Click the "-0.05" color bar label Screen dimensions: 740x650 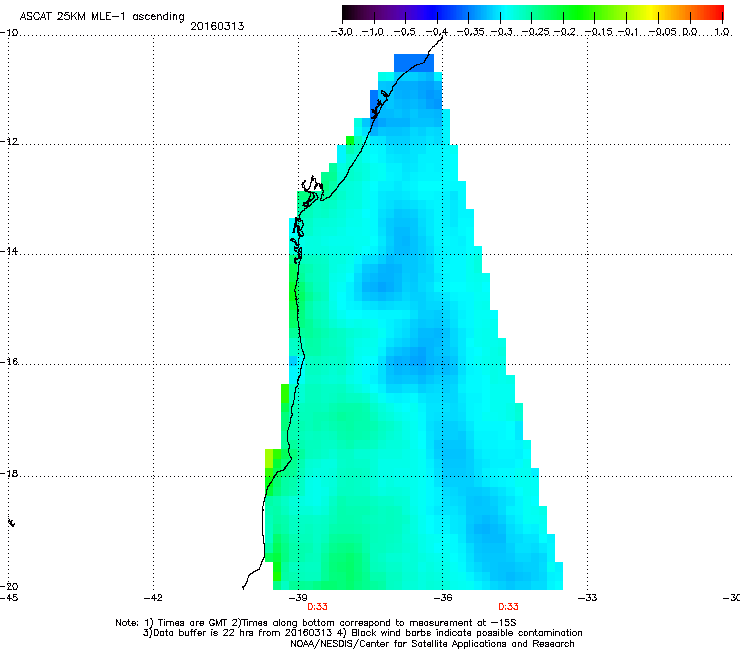point(662,32)
